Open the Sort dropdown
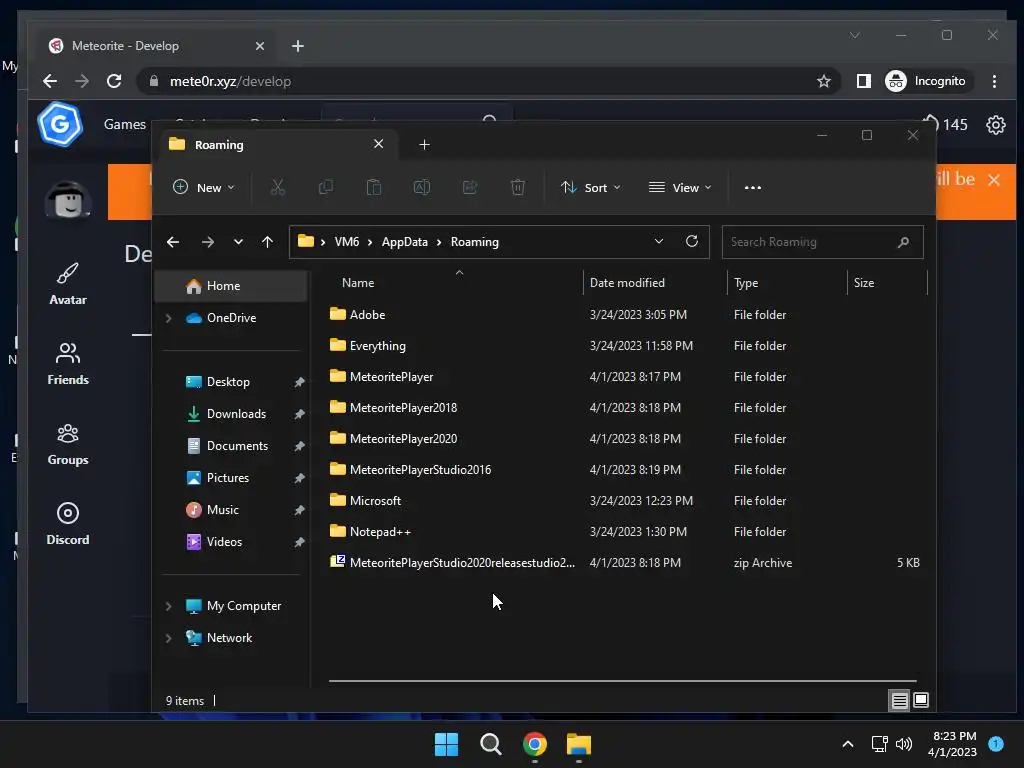 pos(590,187)
